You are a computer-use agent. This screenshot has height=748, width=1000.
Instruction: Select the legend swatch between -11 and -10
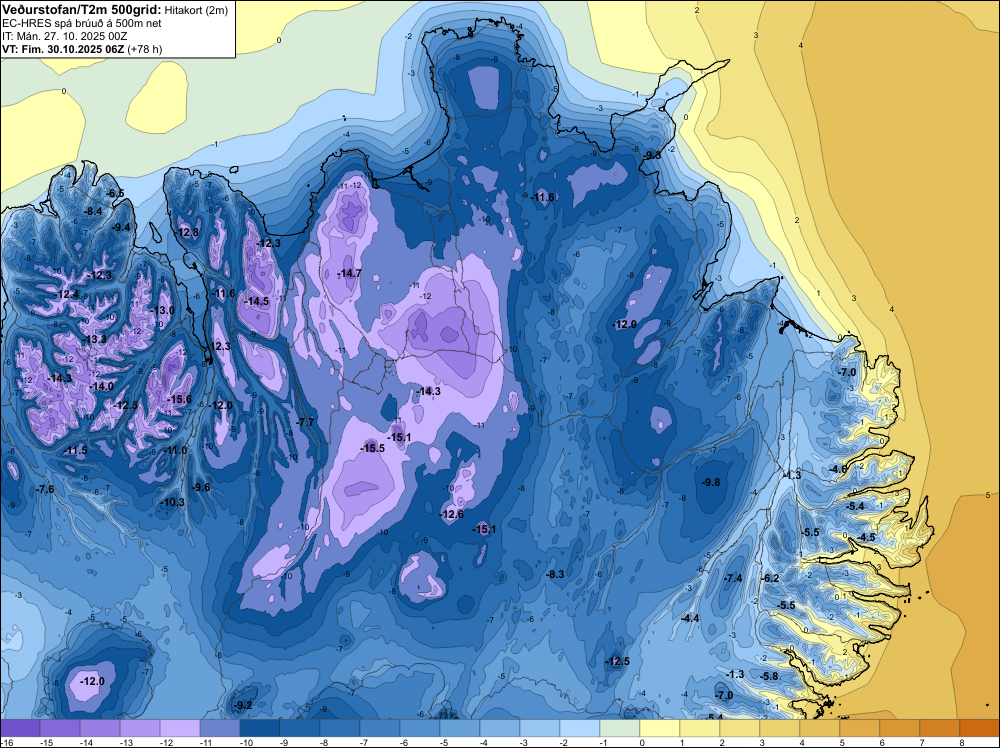pyautogui.click(x=220, y=728)
